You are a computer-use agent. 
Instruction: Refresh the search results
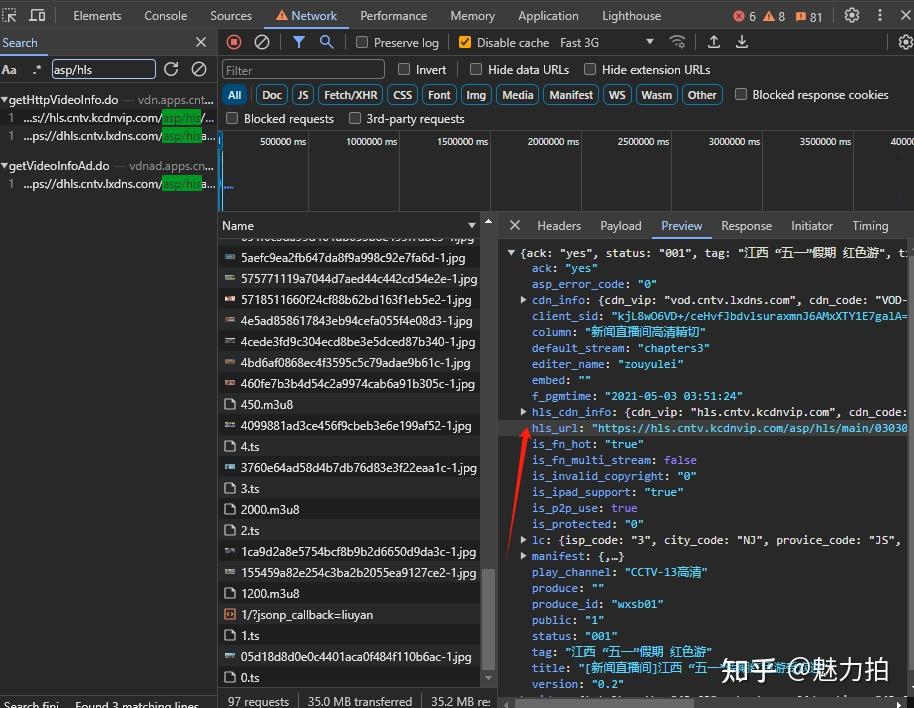[x=171, y=69]
